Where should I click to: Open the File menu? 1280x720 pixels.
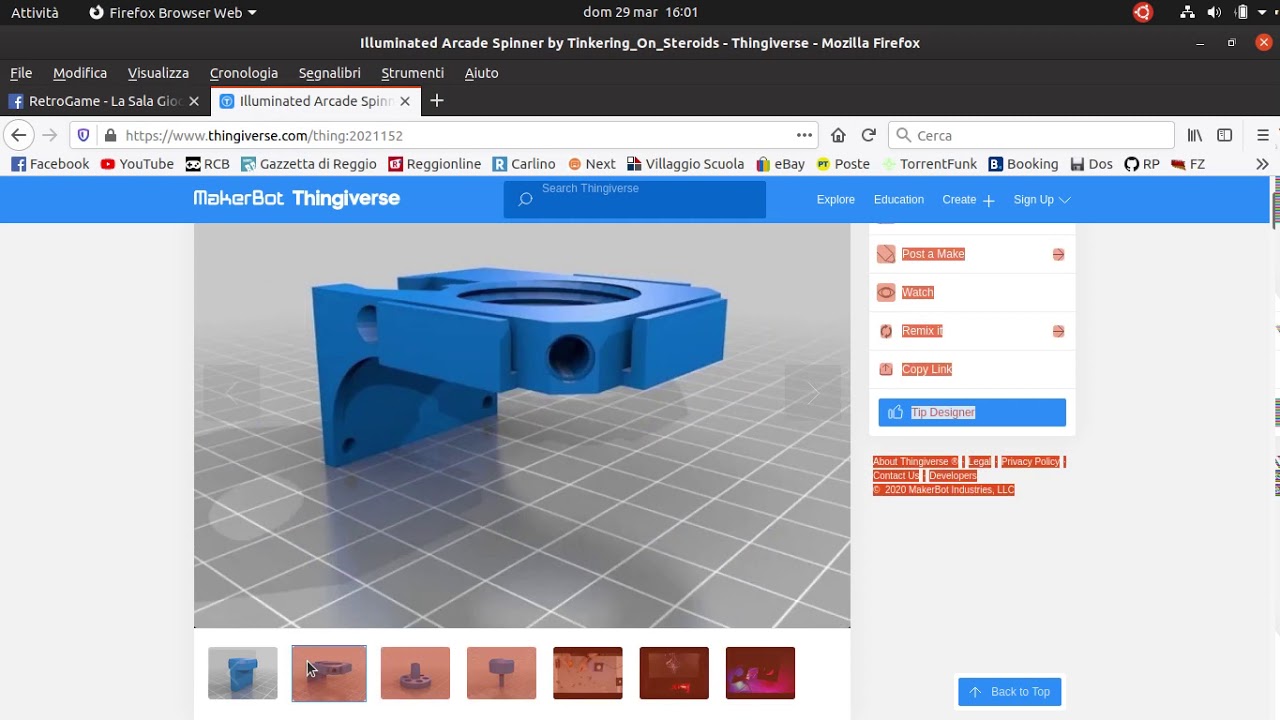click(x=21, y=73)
